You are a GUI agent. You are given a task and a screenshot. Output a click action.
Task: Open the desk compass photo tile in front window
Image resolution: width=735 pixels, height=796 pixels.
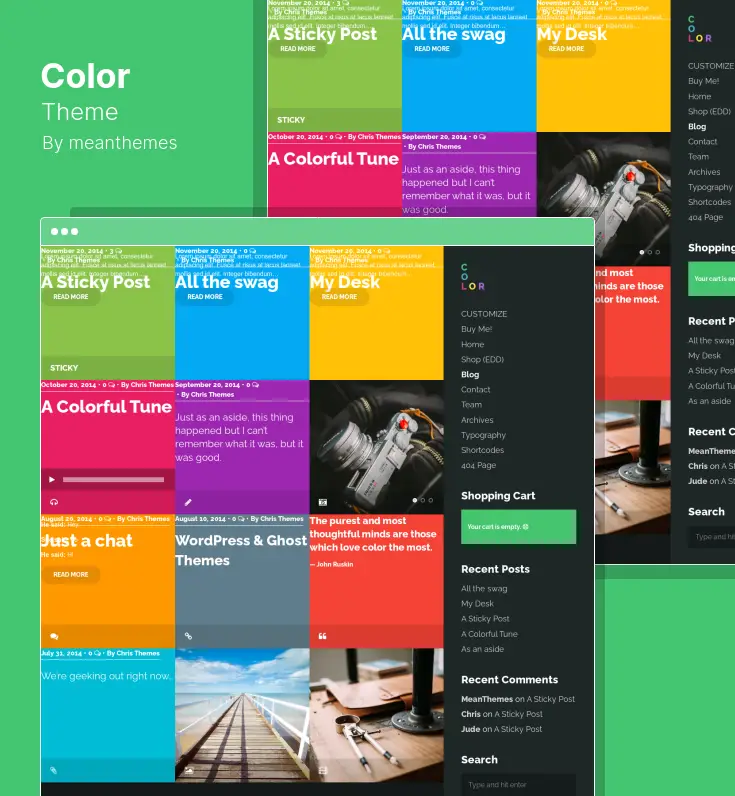coord(377,715)
